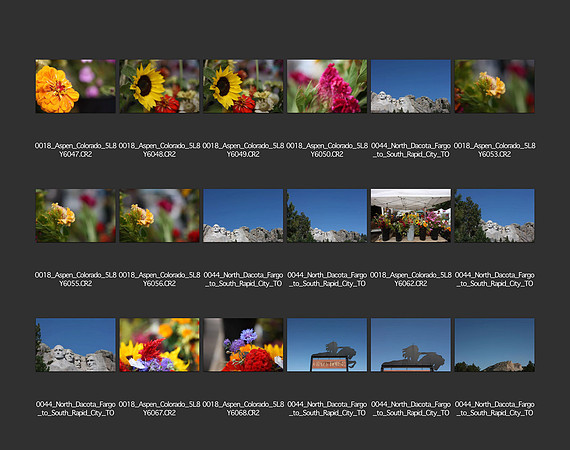The image size is (570, 450).
Task: Select Mount Rushmore thumbnail between Y6050 and Y6053
Action: pyautogui.click(x=411, y=86)
